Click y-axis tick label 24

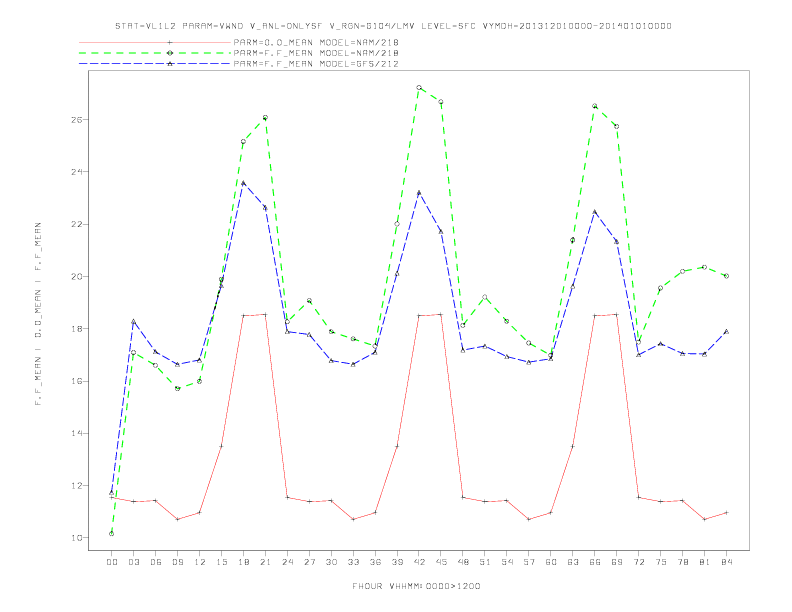click(77, 172)
